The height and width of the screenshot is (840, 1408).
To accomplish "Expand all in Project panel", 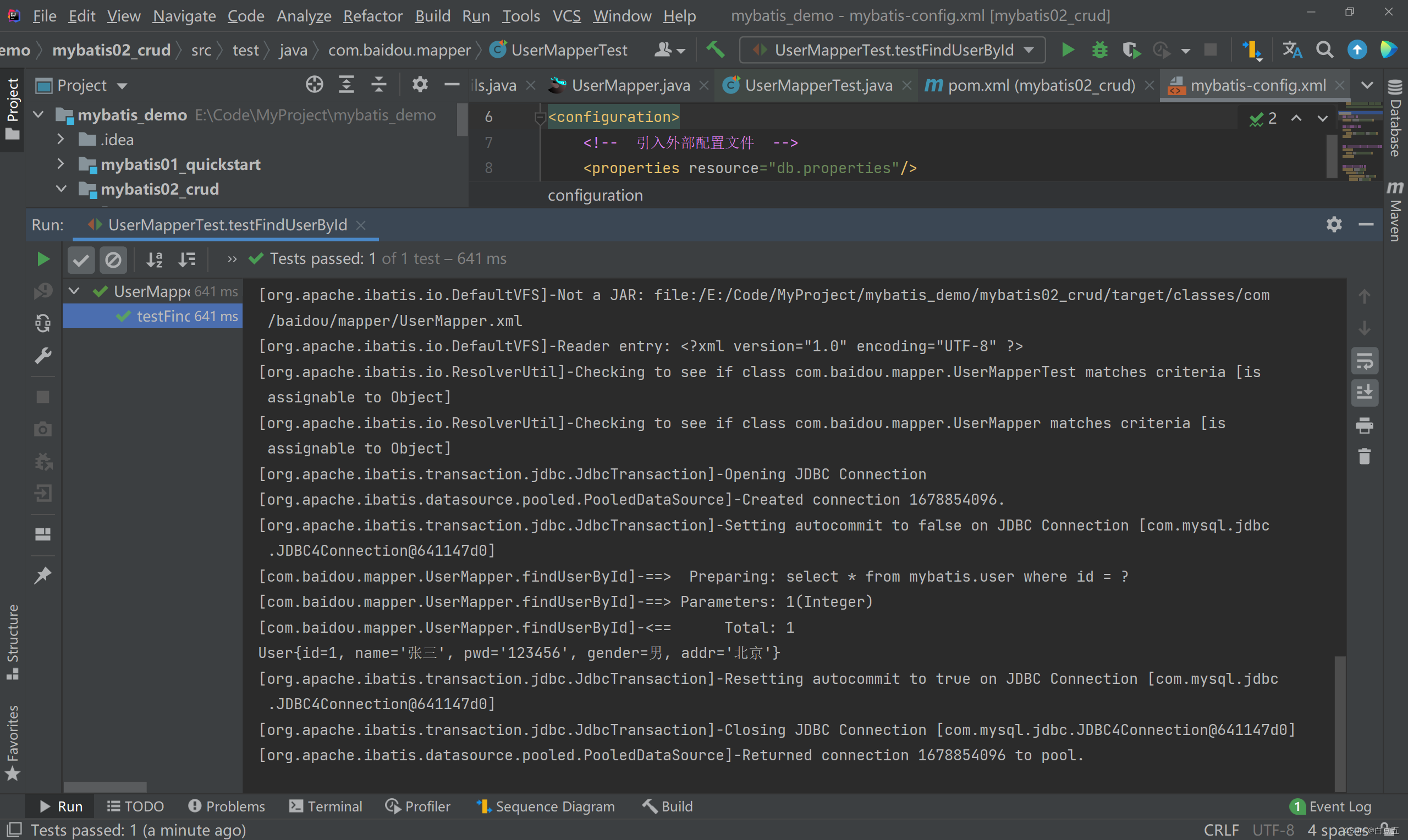I will point(346,85).
